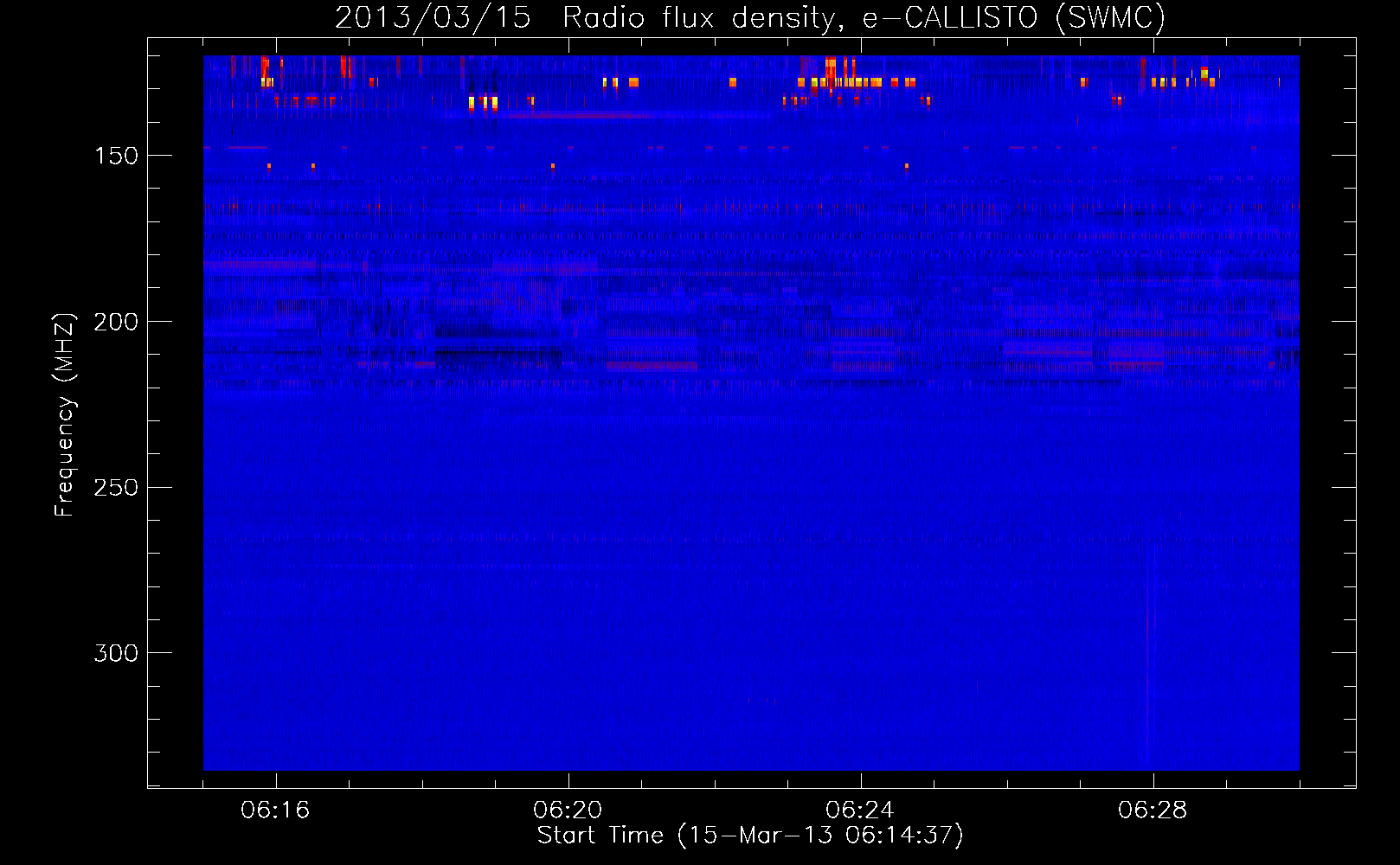Click the plot title 'Radio flux density, e-CALLISTO (SWMC)'

(864, 18)
